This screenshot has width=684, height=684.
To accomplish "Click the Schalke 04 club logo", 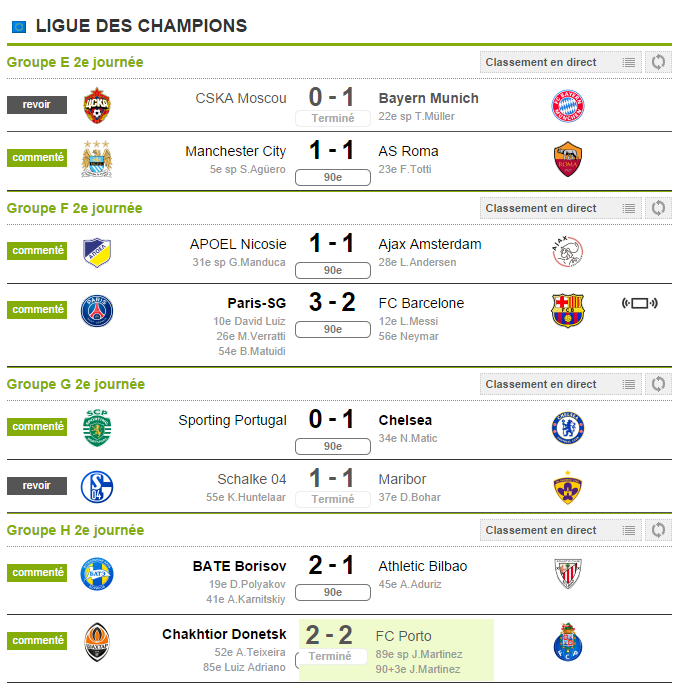I will pos(97,486).
